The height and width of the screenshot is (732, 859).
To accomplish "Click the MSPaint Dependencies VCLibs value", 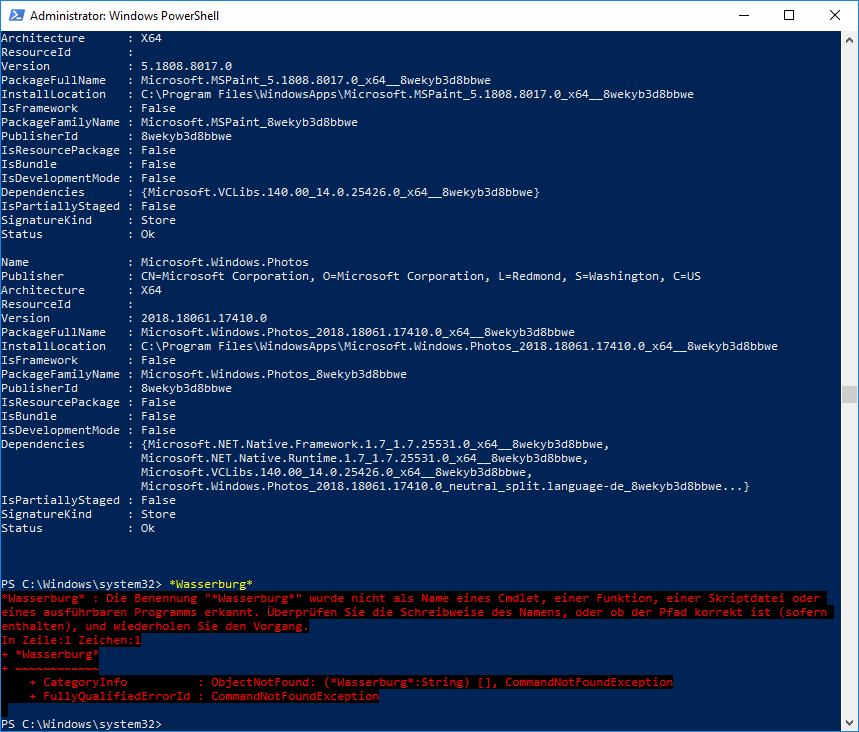I will click(x=340, y=192).
